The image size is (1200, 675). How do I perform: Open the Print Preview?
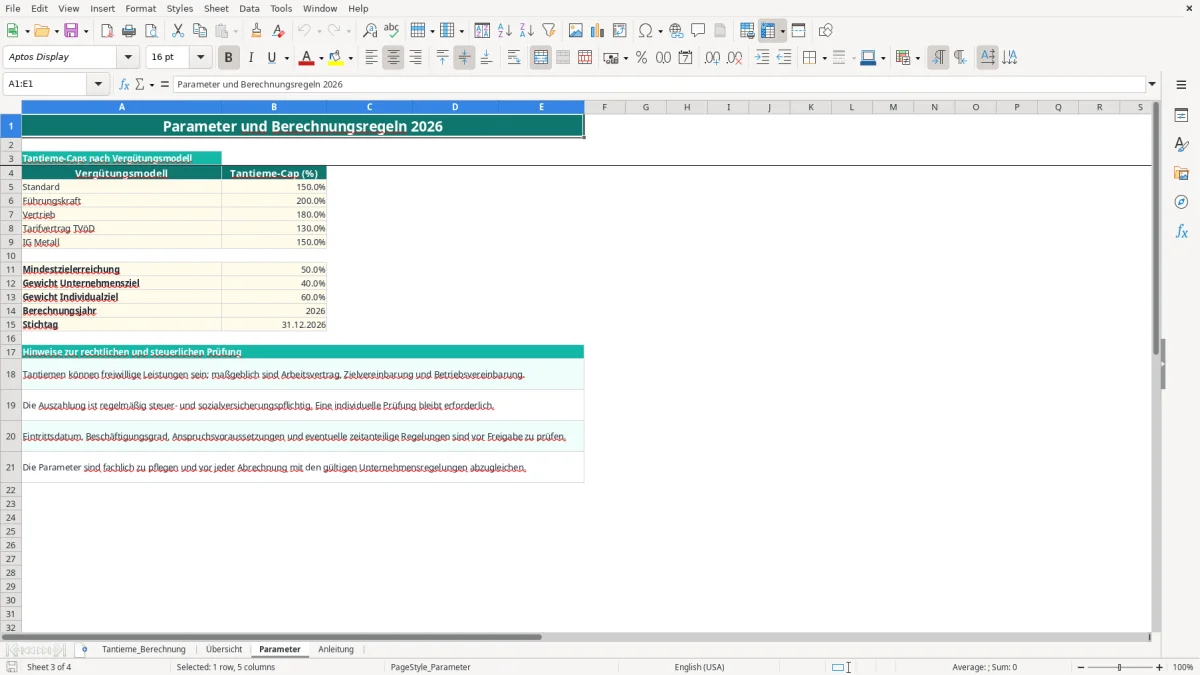click(151, 31)
